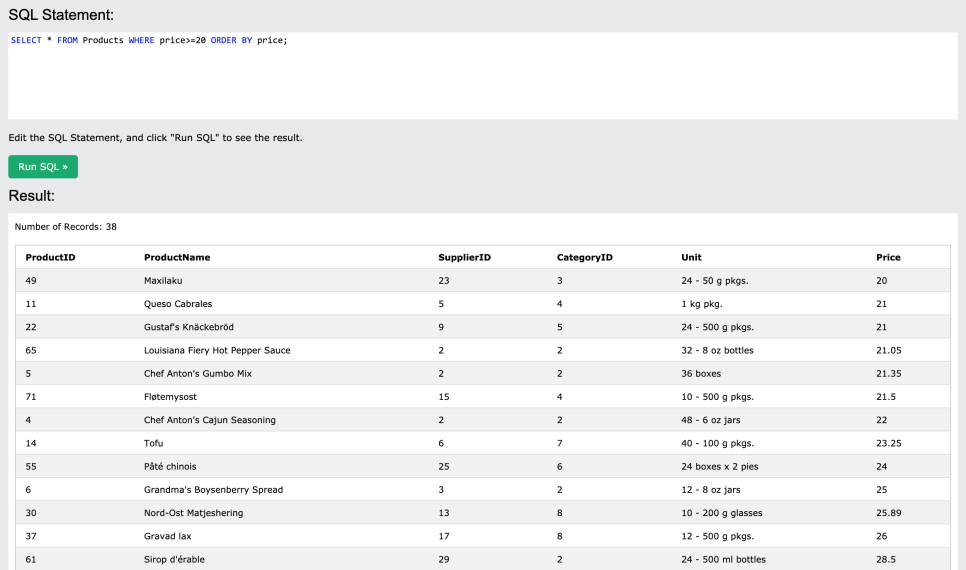Click the unit 36 boxes cell

(701, 373)
